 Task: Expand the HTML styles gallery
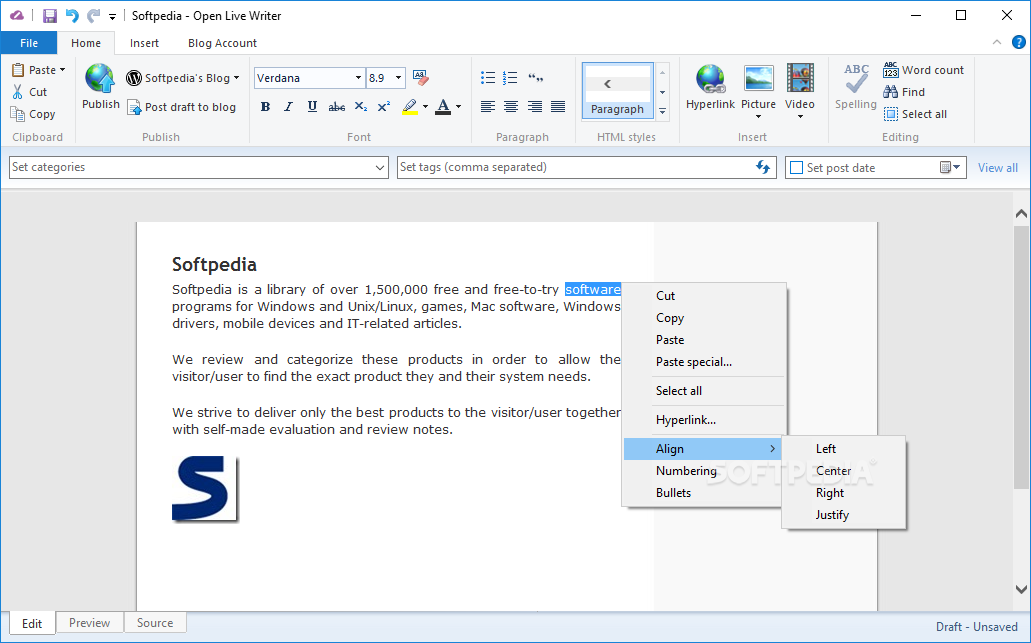663,112
